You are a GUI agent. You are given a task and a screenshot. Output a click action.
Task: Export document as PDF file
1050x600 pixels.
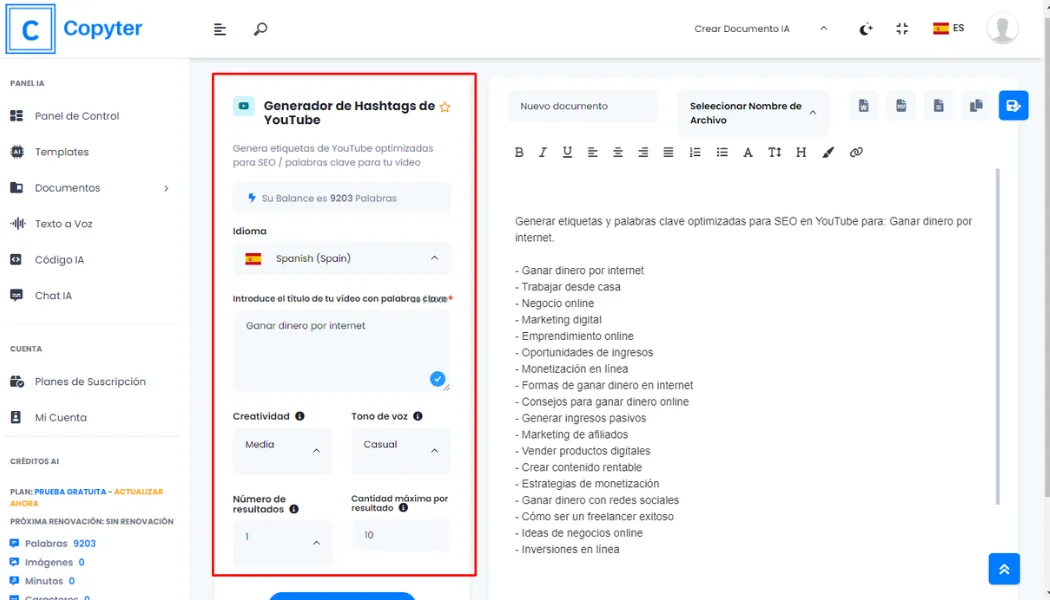pos(901,106)
